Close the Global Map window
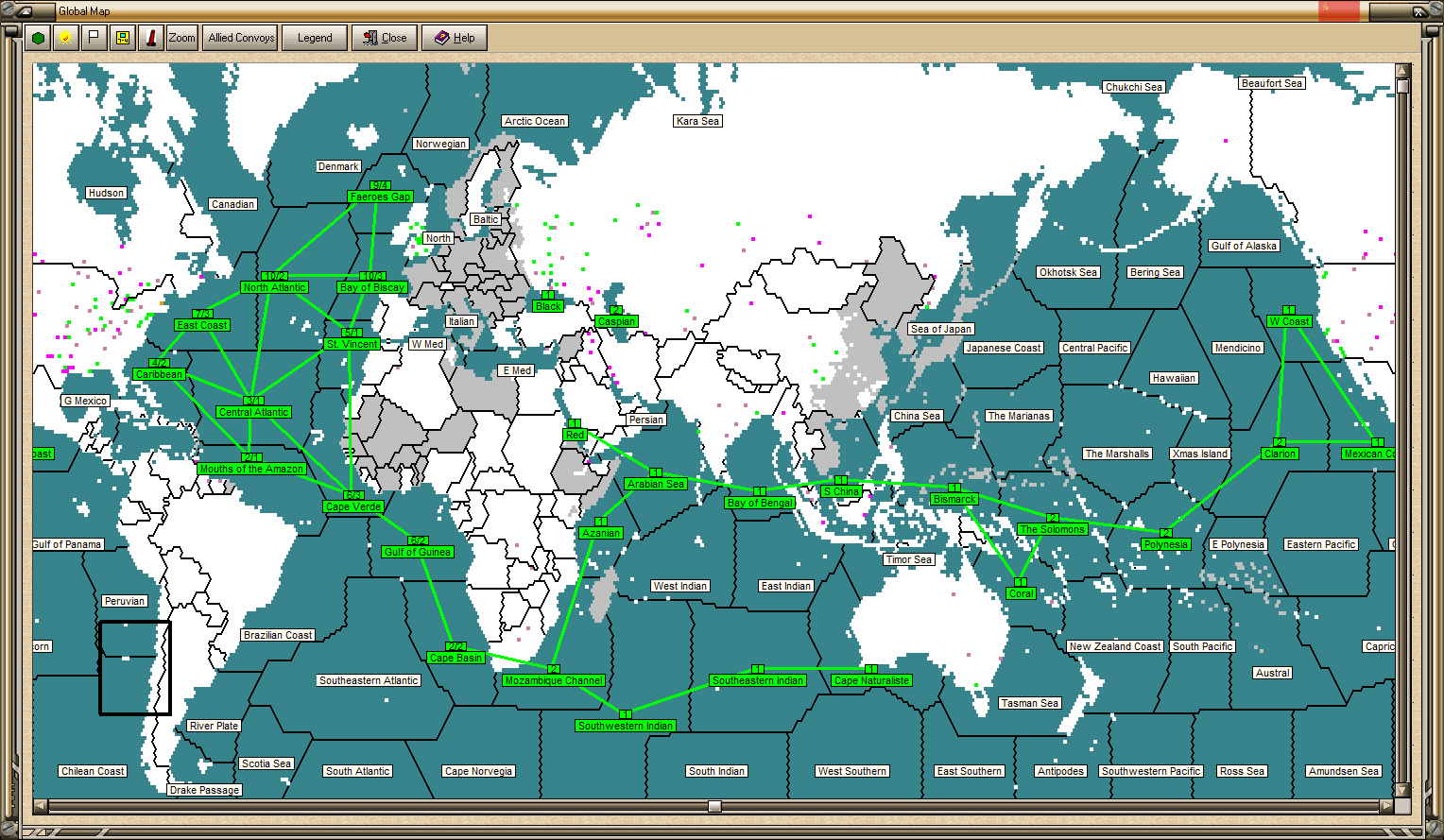This screenshot has height=840, width=1444. pyautogui.click(x=385, y=38)
